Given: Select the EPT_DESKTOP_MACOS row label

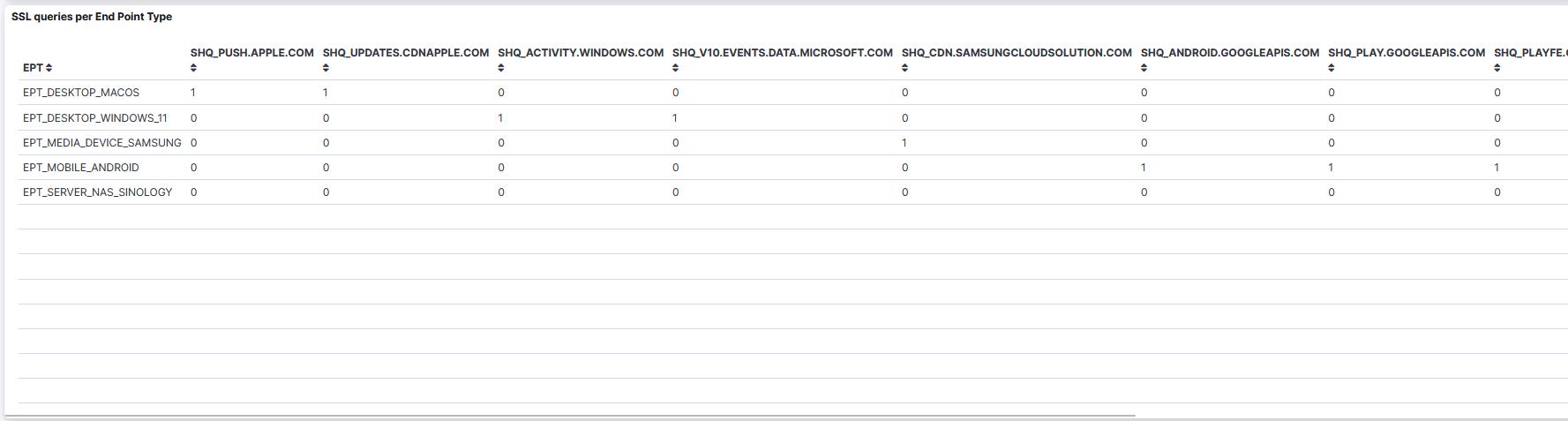Looking at the screenshot, I should tap(81, 93).
